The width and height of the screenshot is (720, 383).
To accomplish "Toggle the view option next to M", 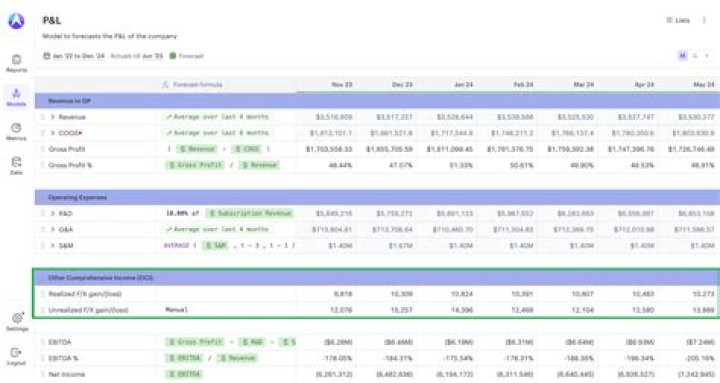I will point(695,56).
